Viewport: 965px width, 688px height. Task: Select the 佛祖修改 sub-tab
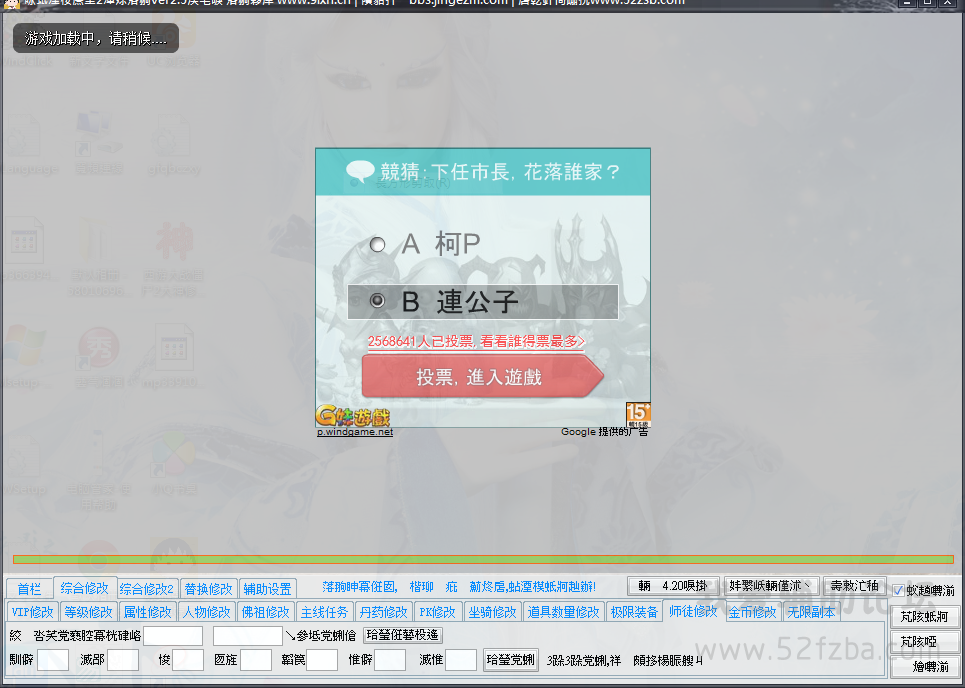266,612
